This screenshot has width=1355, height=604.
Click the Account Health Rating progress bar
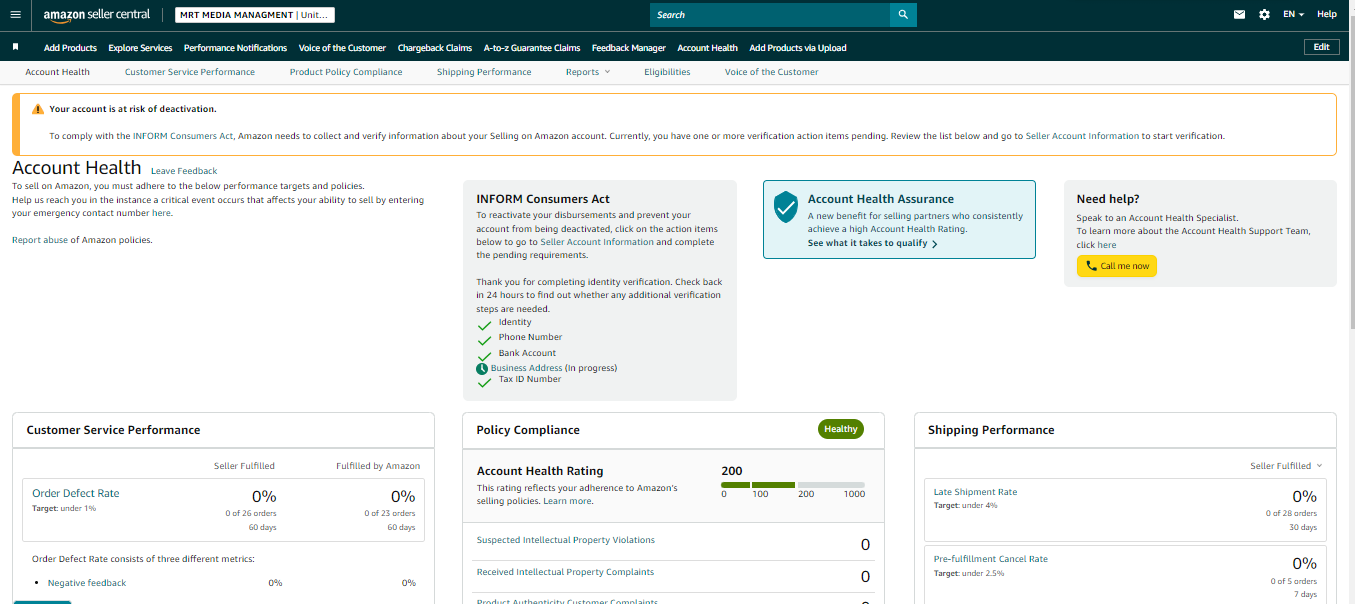pos(793,485)
